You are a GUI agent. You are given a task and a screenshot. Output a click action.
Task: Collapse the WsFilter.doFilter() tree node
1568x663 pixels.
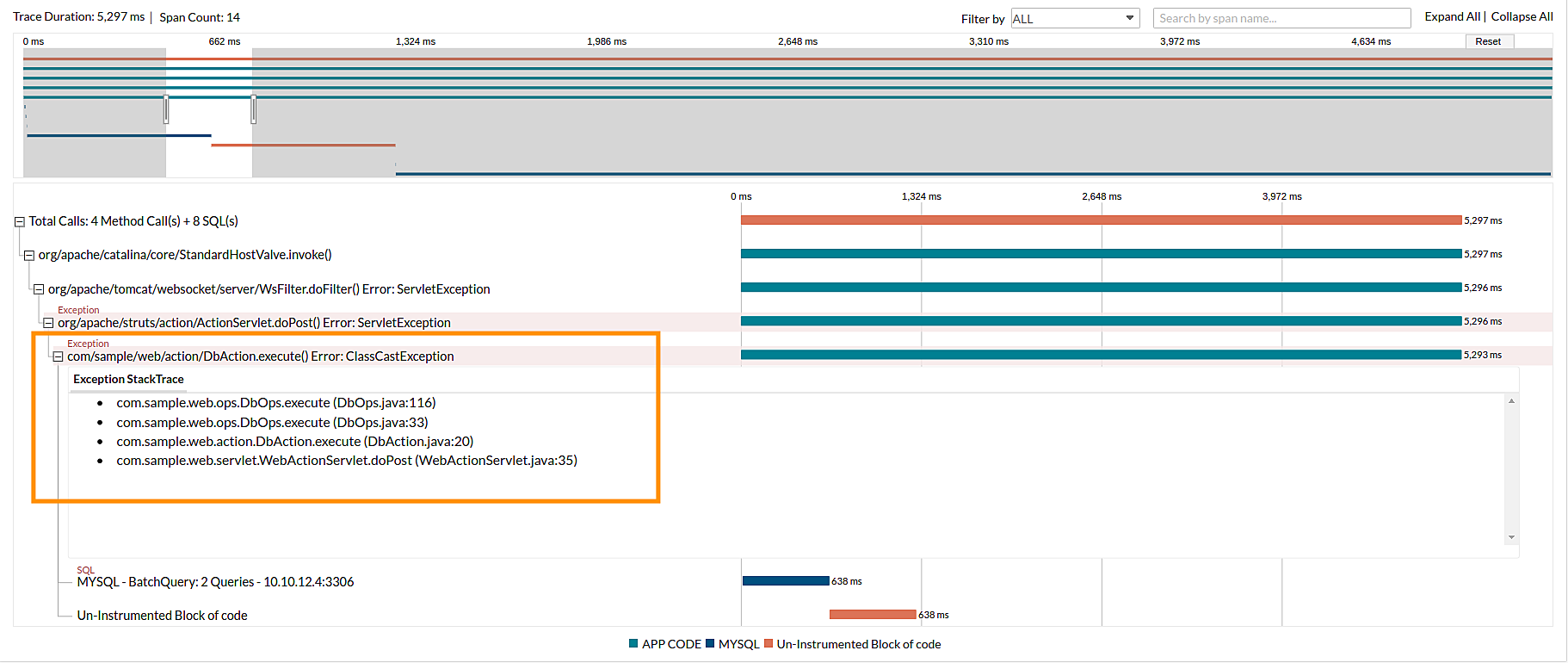click(39, 290)
